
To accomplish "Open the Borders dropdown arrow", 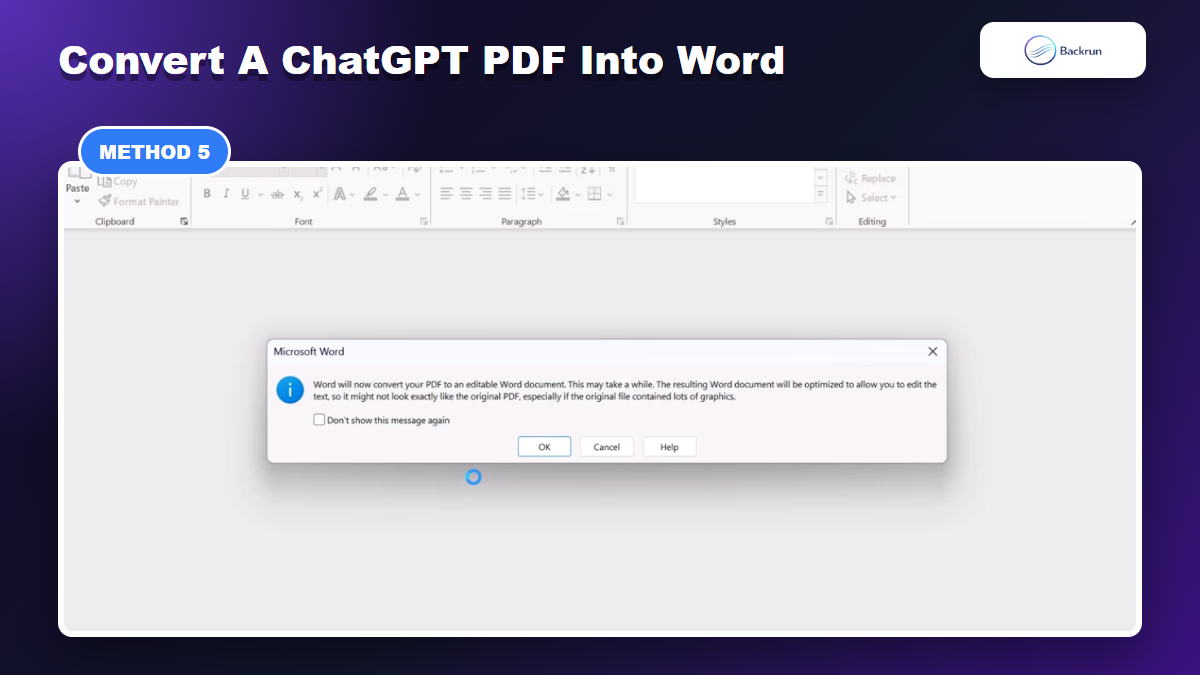I will coord(610,195).
